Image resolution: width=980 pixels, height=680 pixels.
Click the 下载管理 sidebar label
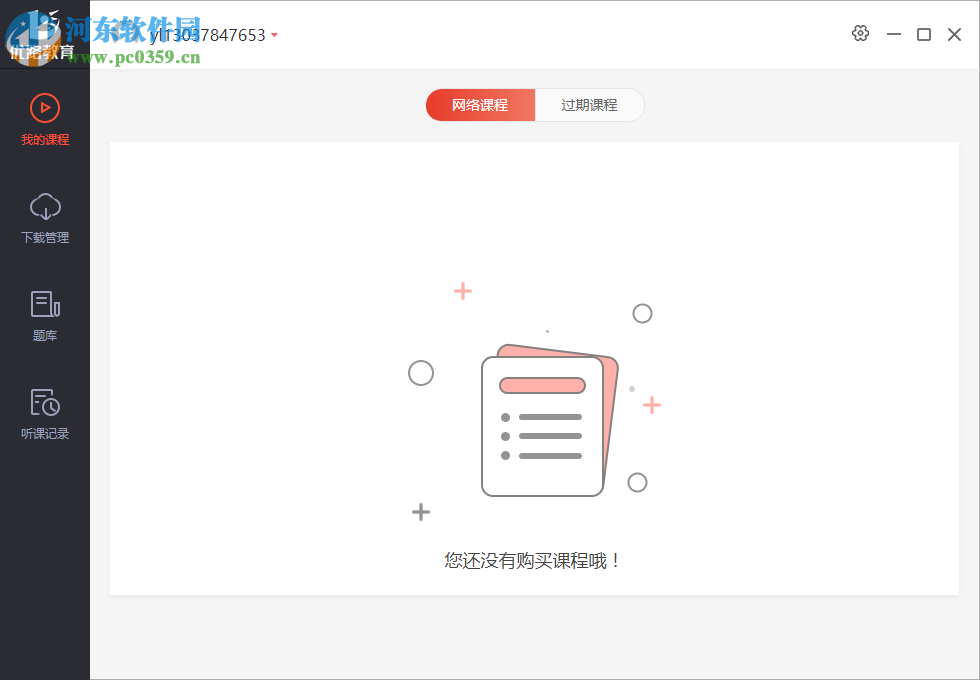click(x=44, y=237)
